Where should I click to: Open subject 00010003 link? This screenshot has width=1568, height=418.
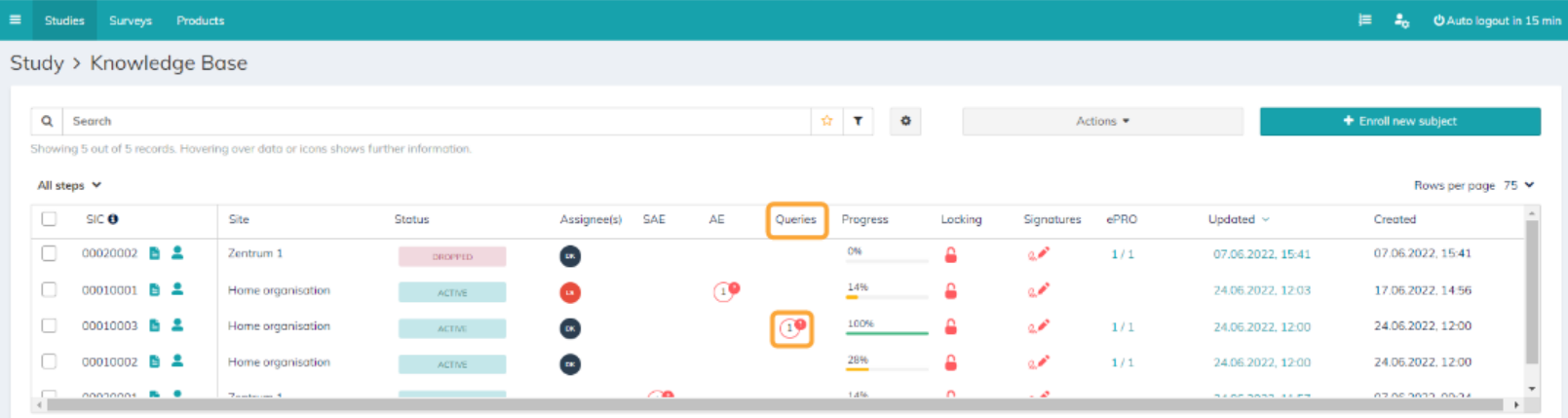[109, 325]
